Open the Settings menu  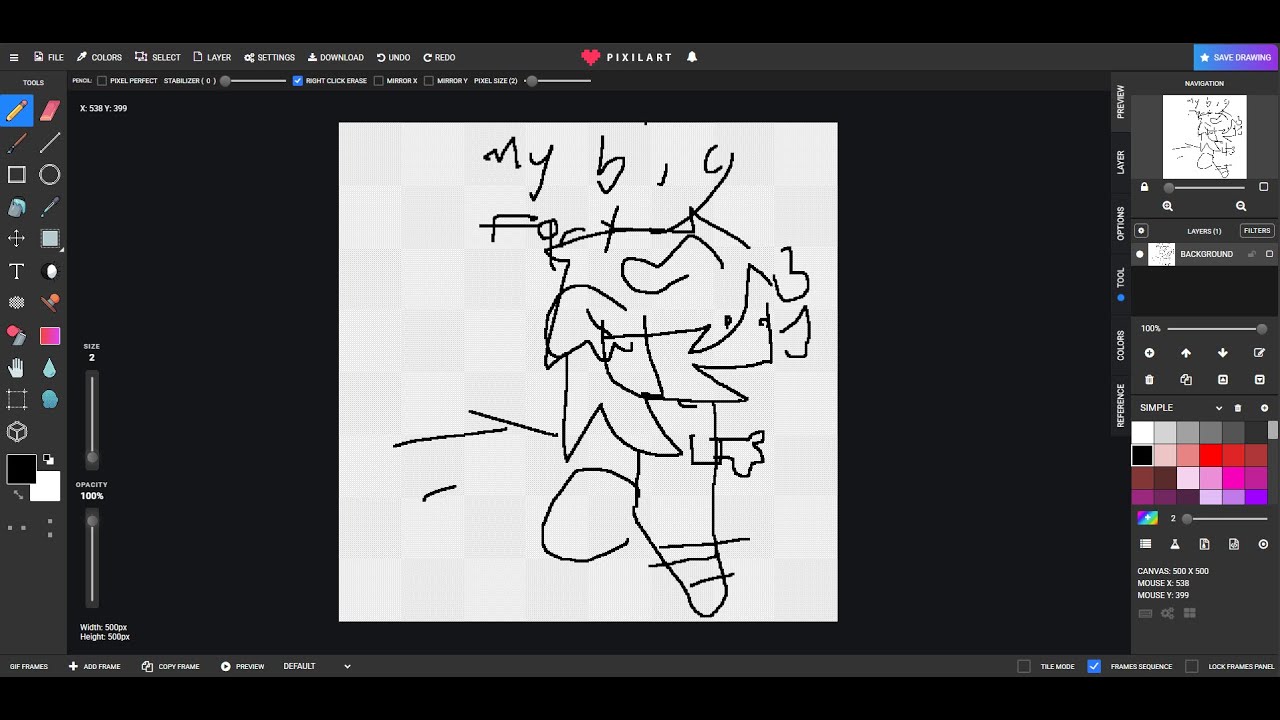coord(269,57)
